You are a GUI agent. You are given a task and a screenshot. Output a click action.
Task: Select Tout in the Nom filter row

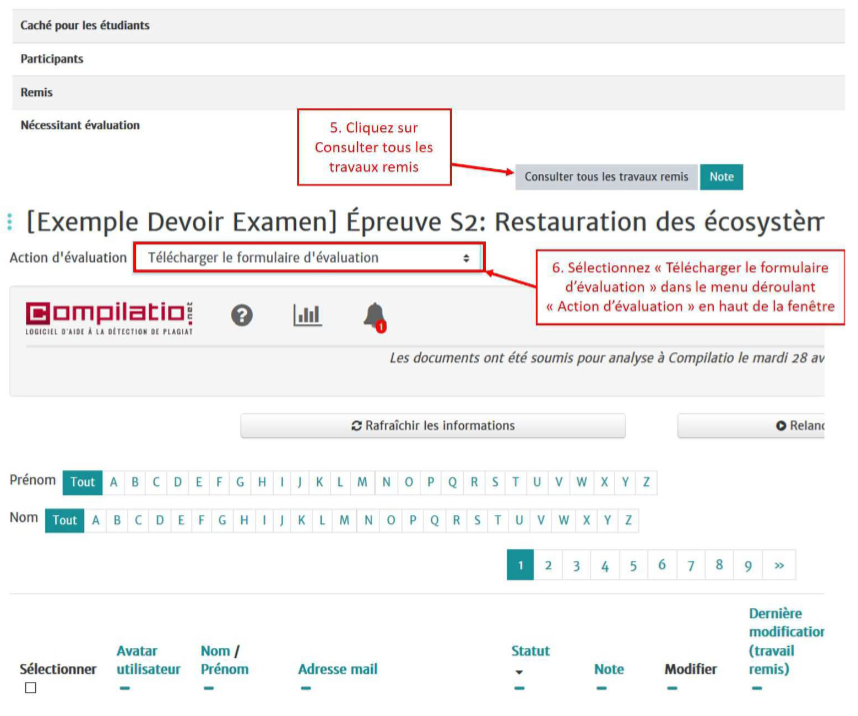tap(65, 520)
